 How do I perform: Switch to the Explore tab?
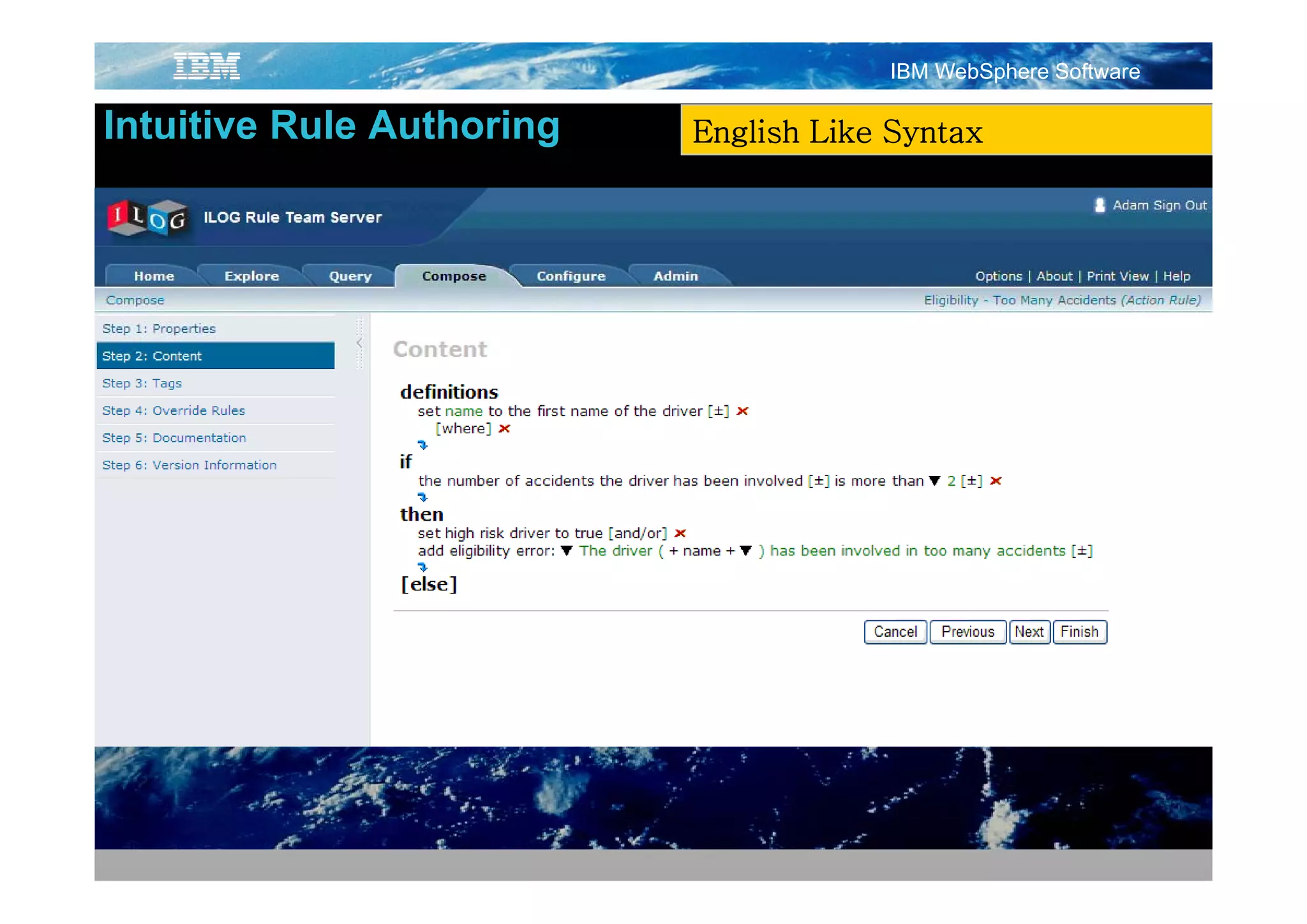point(251,276)
